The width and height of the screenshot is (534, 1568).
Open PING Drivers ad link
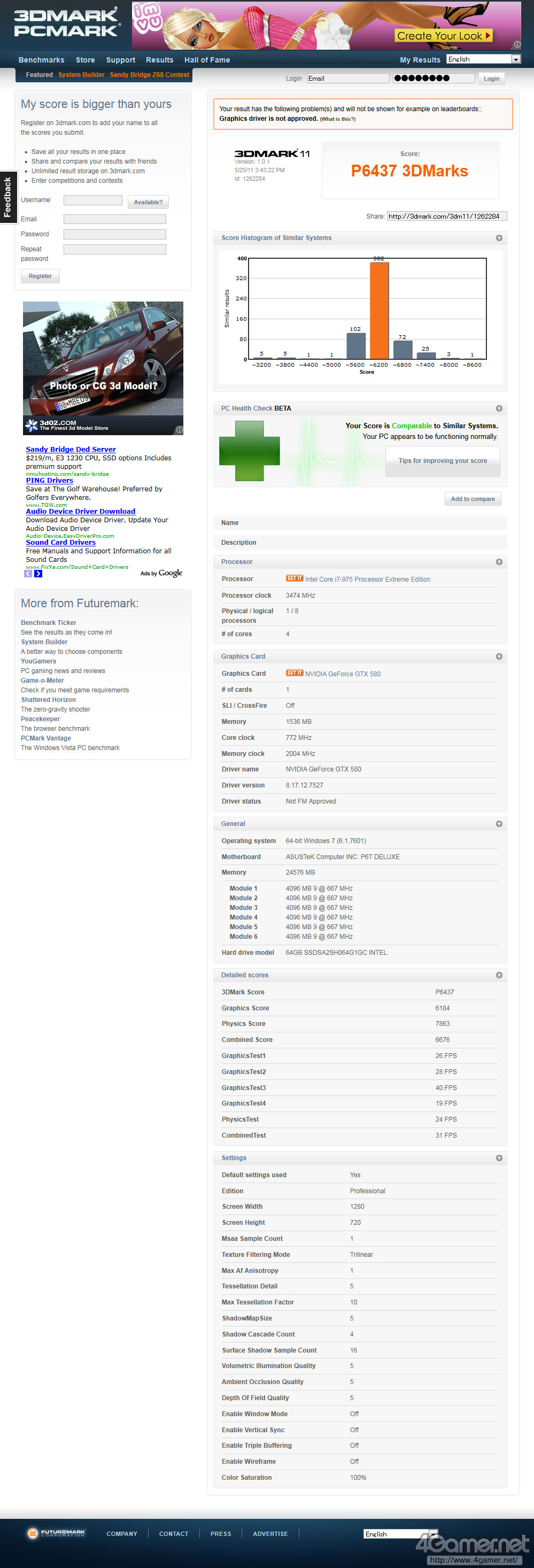(x=49, y=480)
